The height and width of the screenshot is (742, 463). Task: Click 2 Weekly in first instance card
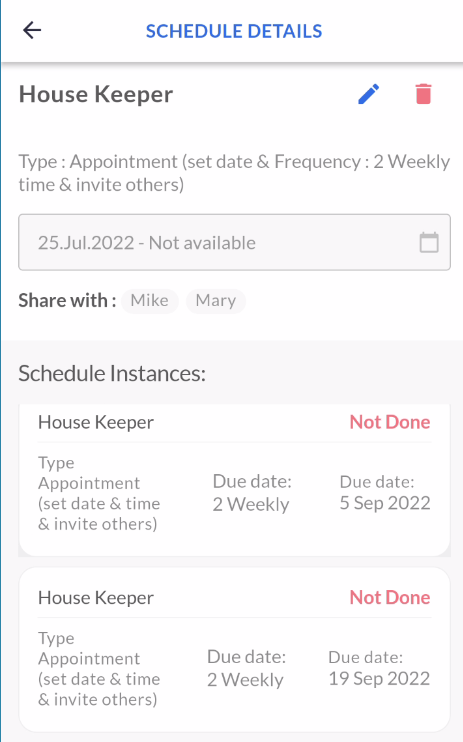coord(251,504)
